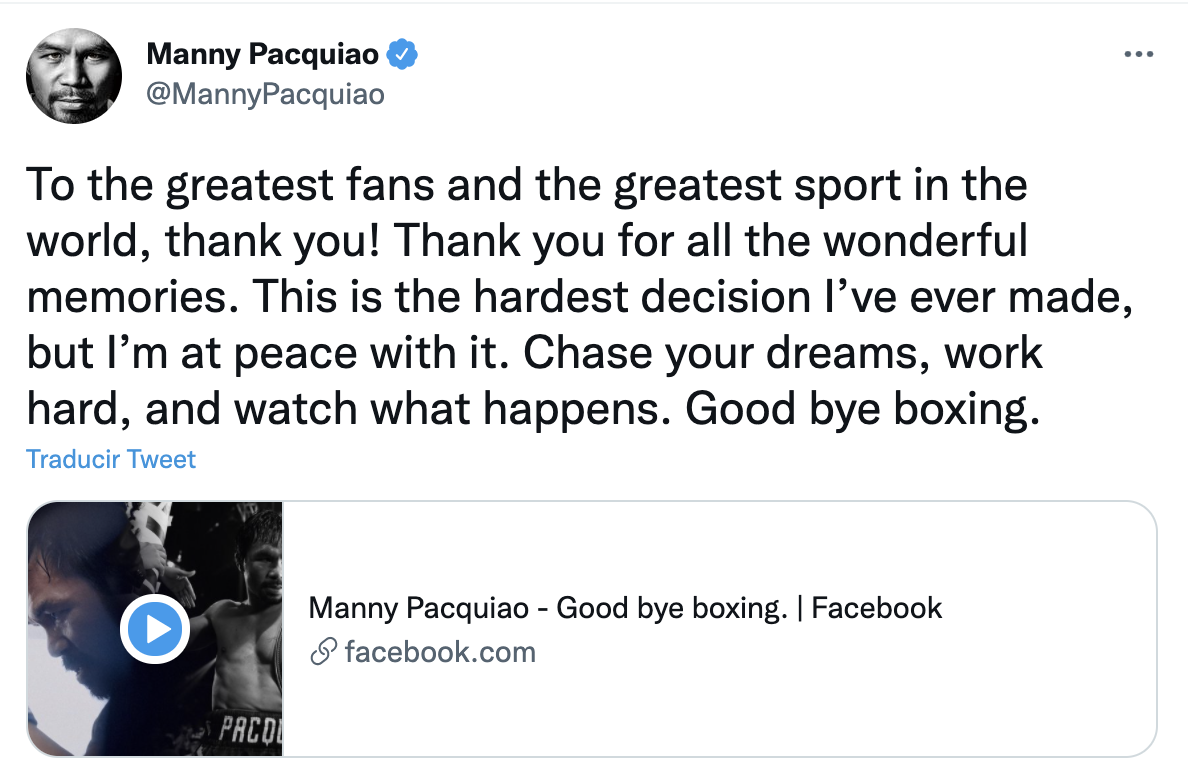Viewport: 1188px width, 778px height.
Task: Click the facebook.com domain text
Action: tap(440, 653)
